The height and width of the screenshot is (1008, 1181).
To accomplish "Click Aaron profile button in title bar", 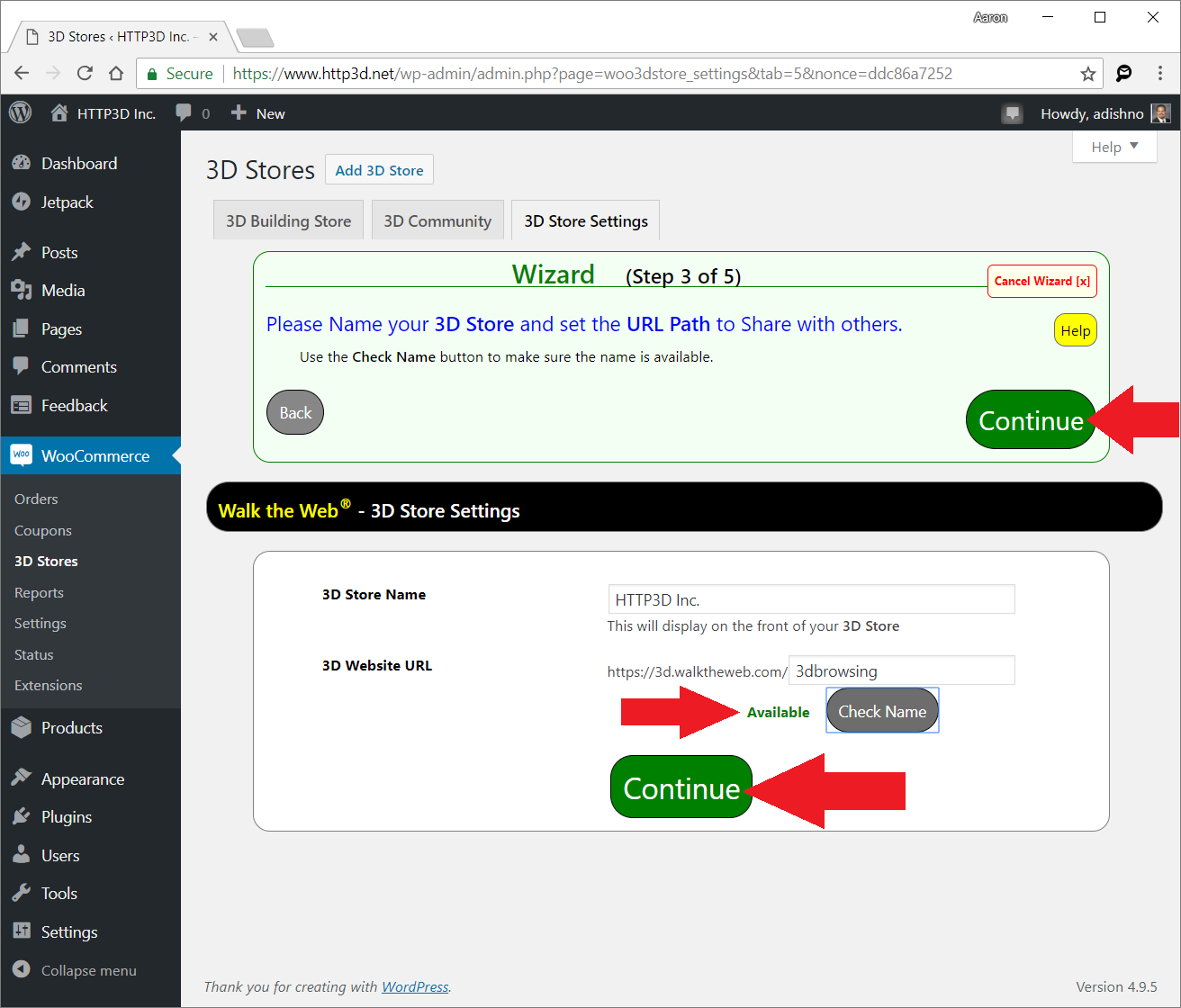I will pos(990,17).
